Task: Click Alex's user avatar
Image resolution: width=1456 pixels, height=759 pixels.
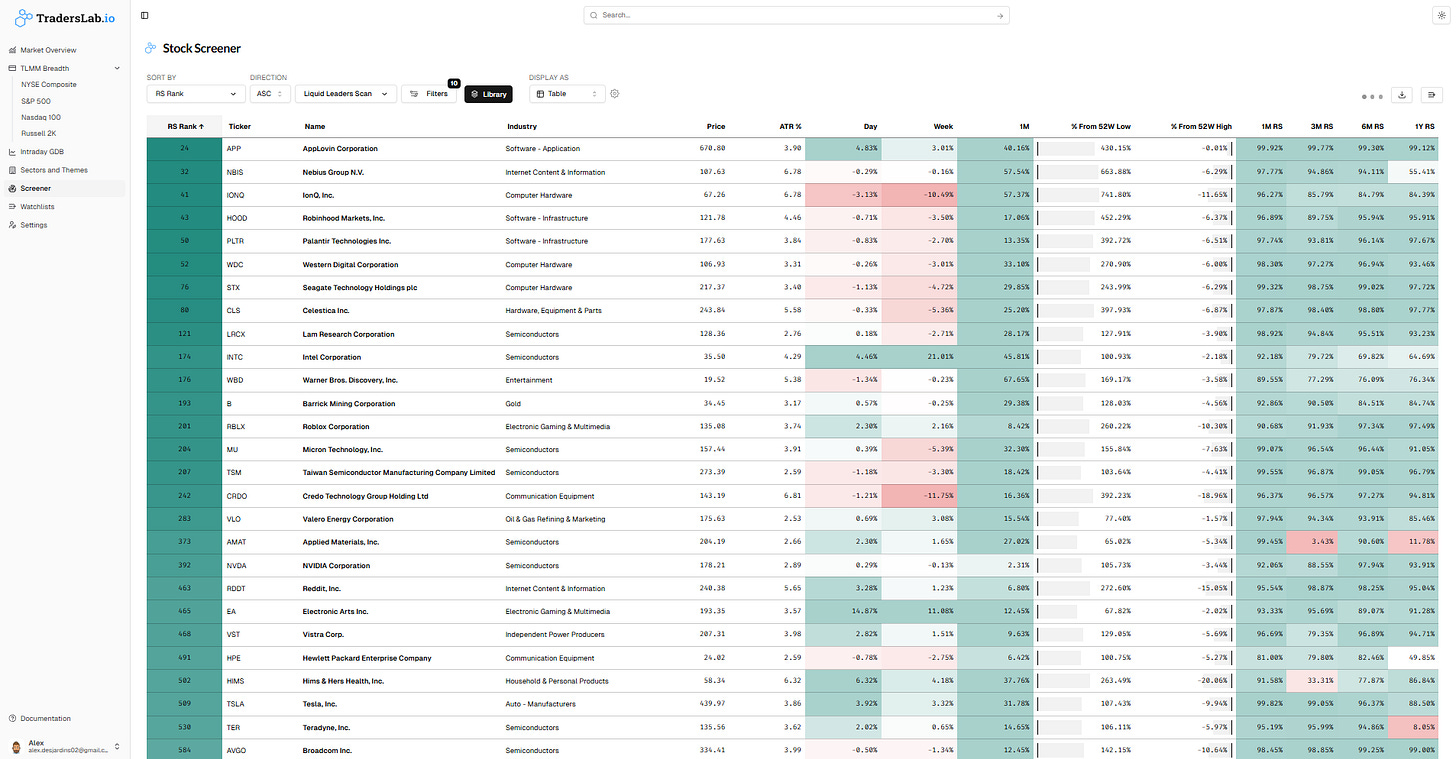Action: [x=16, y=746]
